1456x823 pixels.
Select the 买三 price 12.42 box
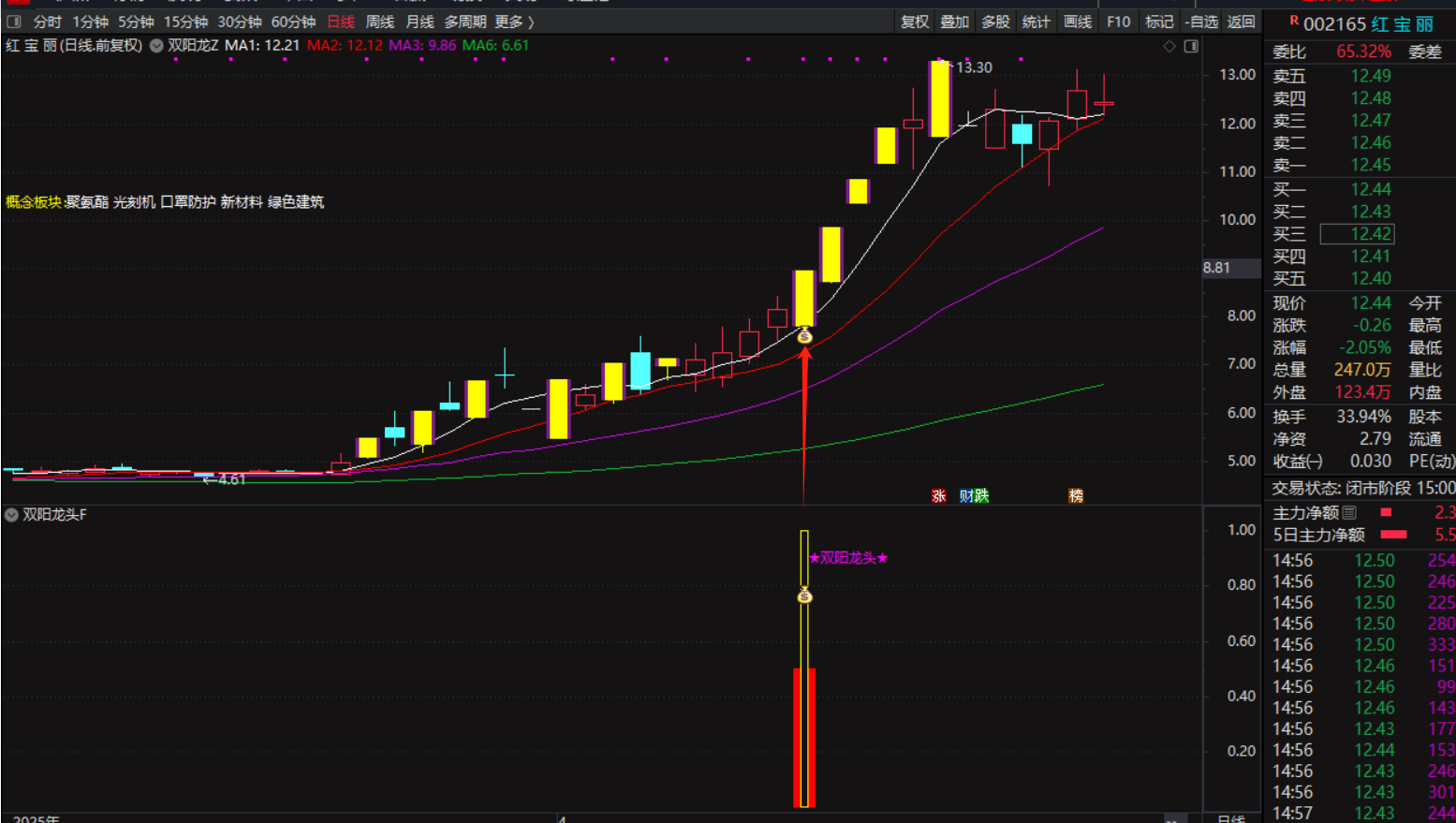1370,234
